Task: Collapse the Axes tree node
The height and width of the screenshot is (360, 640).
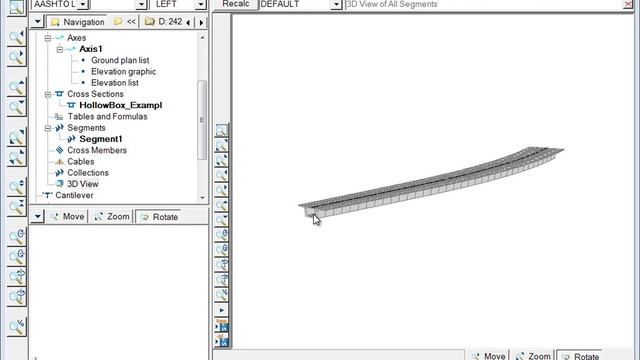Action: 48,38
